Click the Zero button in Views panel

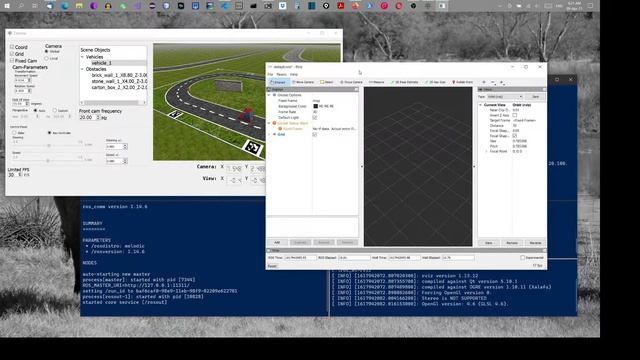(x=536, y=97)
